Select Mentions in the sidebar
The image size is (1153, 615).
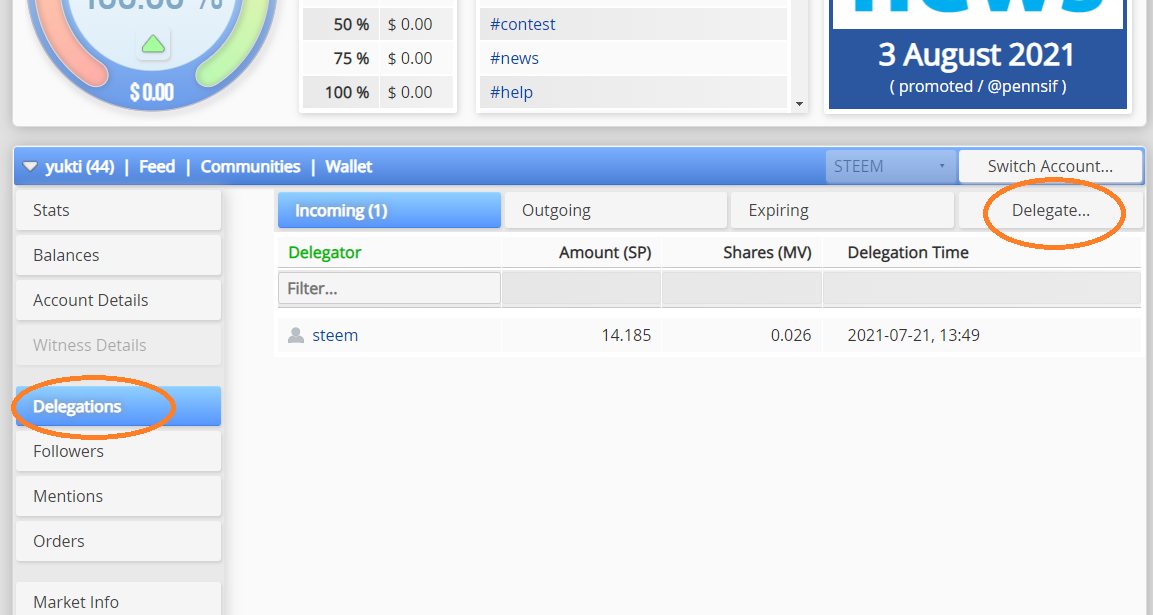click(x=118, y=496)
